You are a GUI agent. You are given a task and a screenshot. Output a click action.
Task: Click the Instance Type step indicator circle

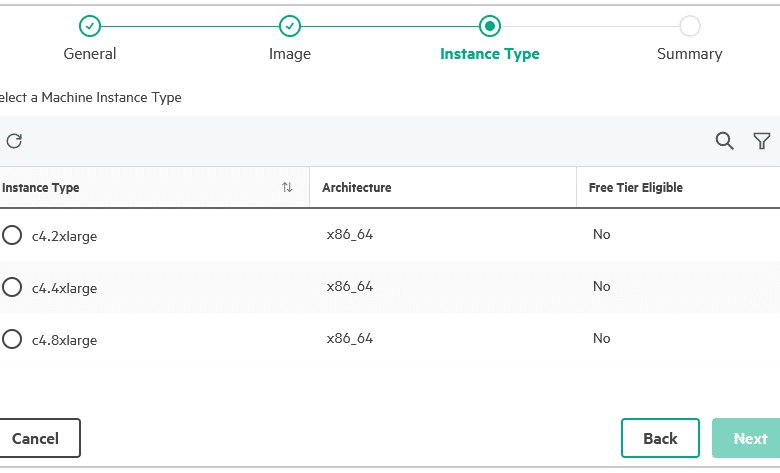tap(490, 26)
